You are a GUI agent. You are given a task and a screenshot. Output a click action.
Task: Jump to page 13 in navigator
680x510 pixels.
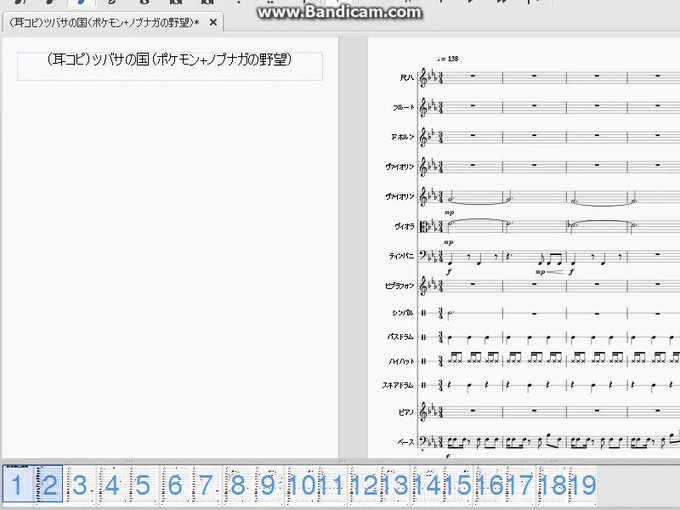396,484
